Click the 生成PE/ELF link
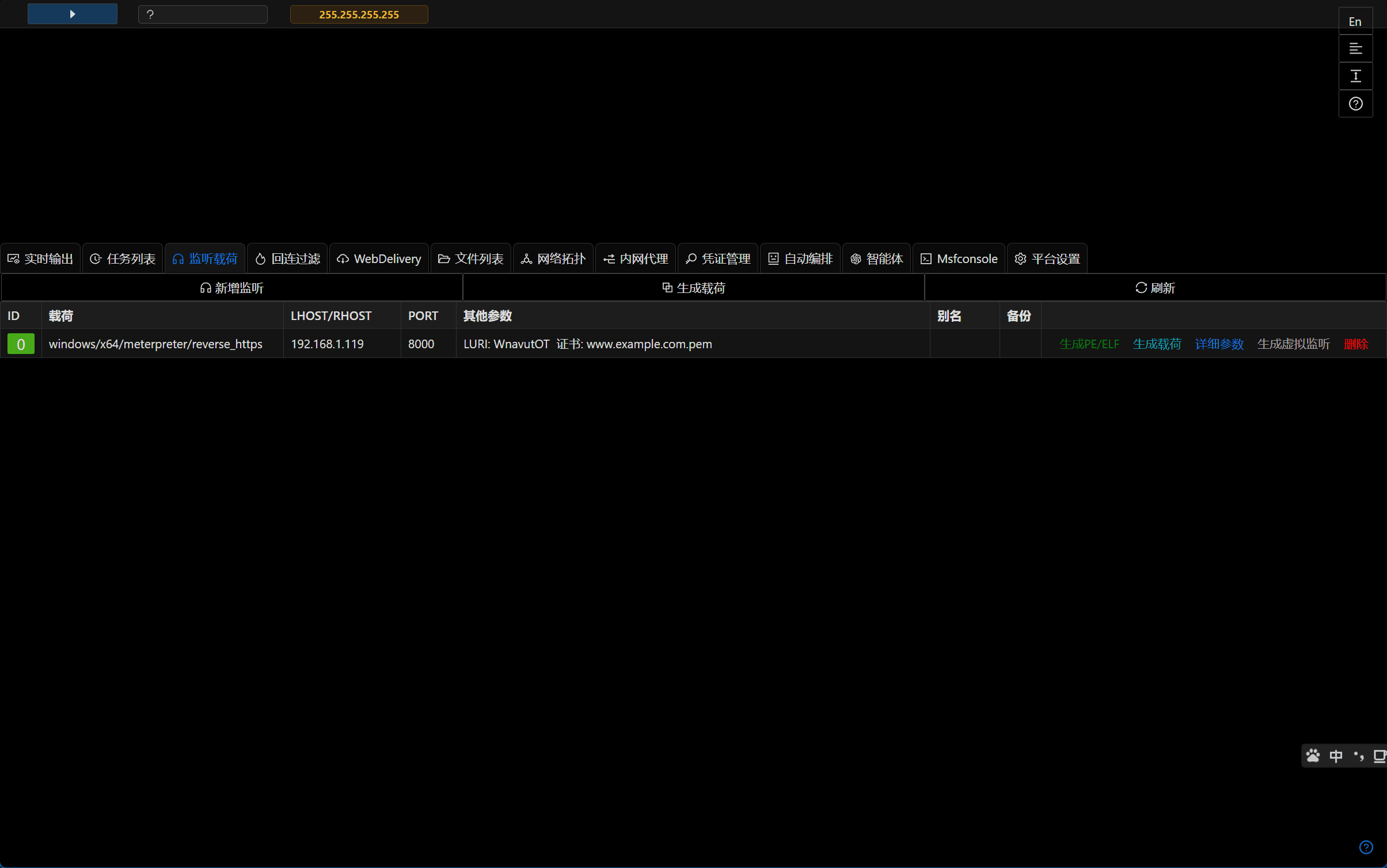 1089,344
